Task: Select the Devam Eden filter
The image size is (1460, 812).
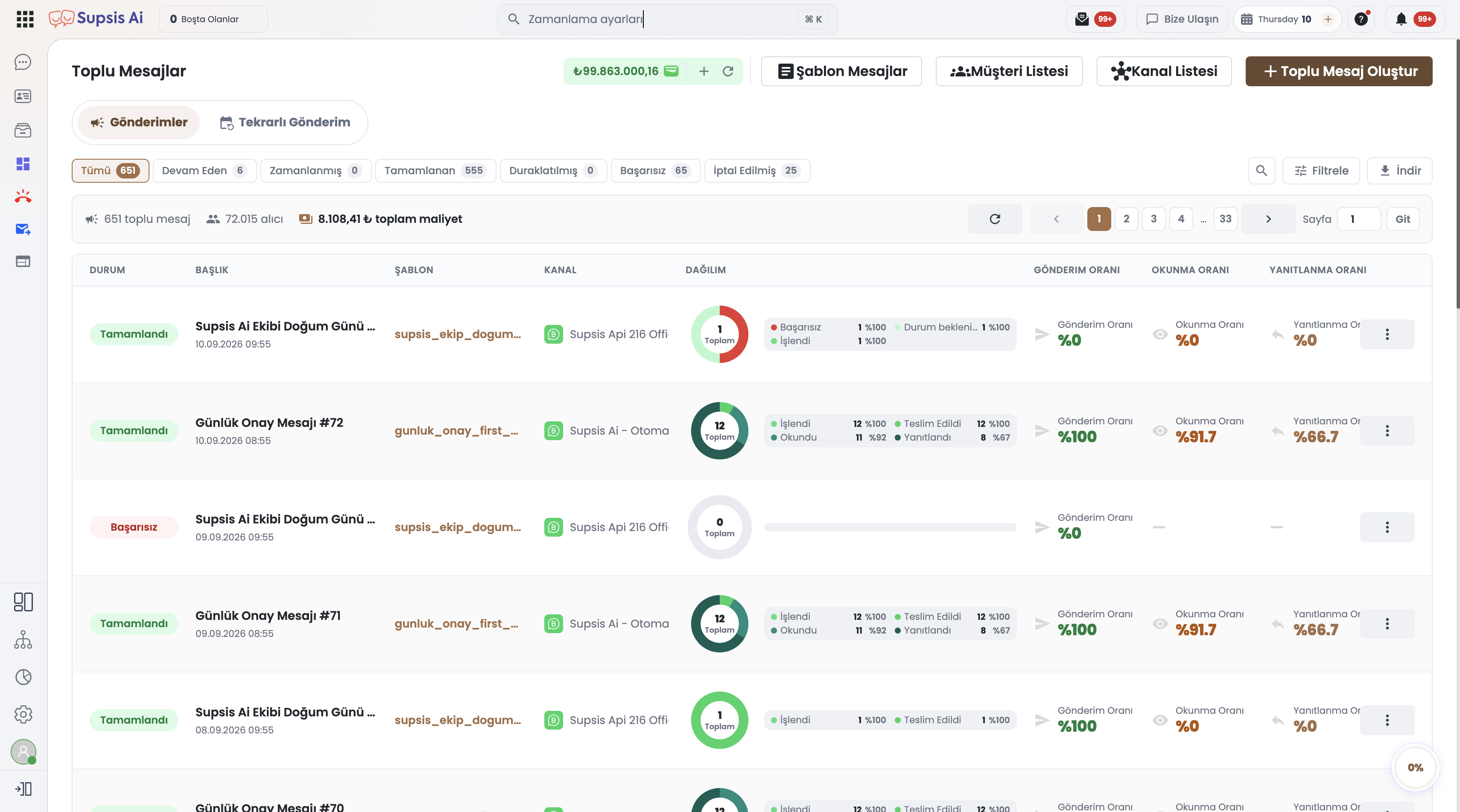Action: pos(204,171)
